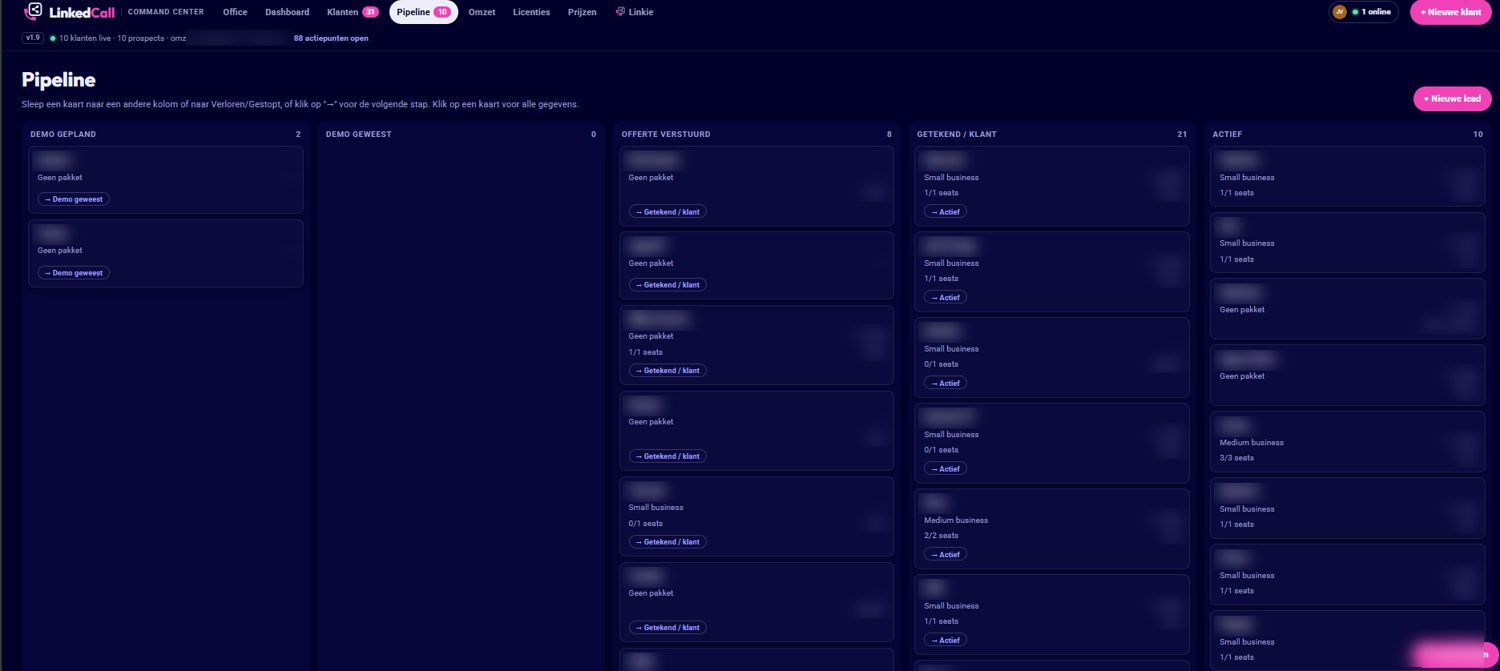Click the Linkie mascot icon in navigation
Viewport: 1500px width, 671px height.
(620, 12)
